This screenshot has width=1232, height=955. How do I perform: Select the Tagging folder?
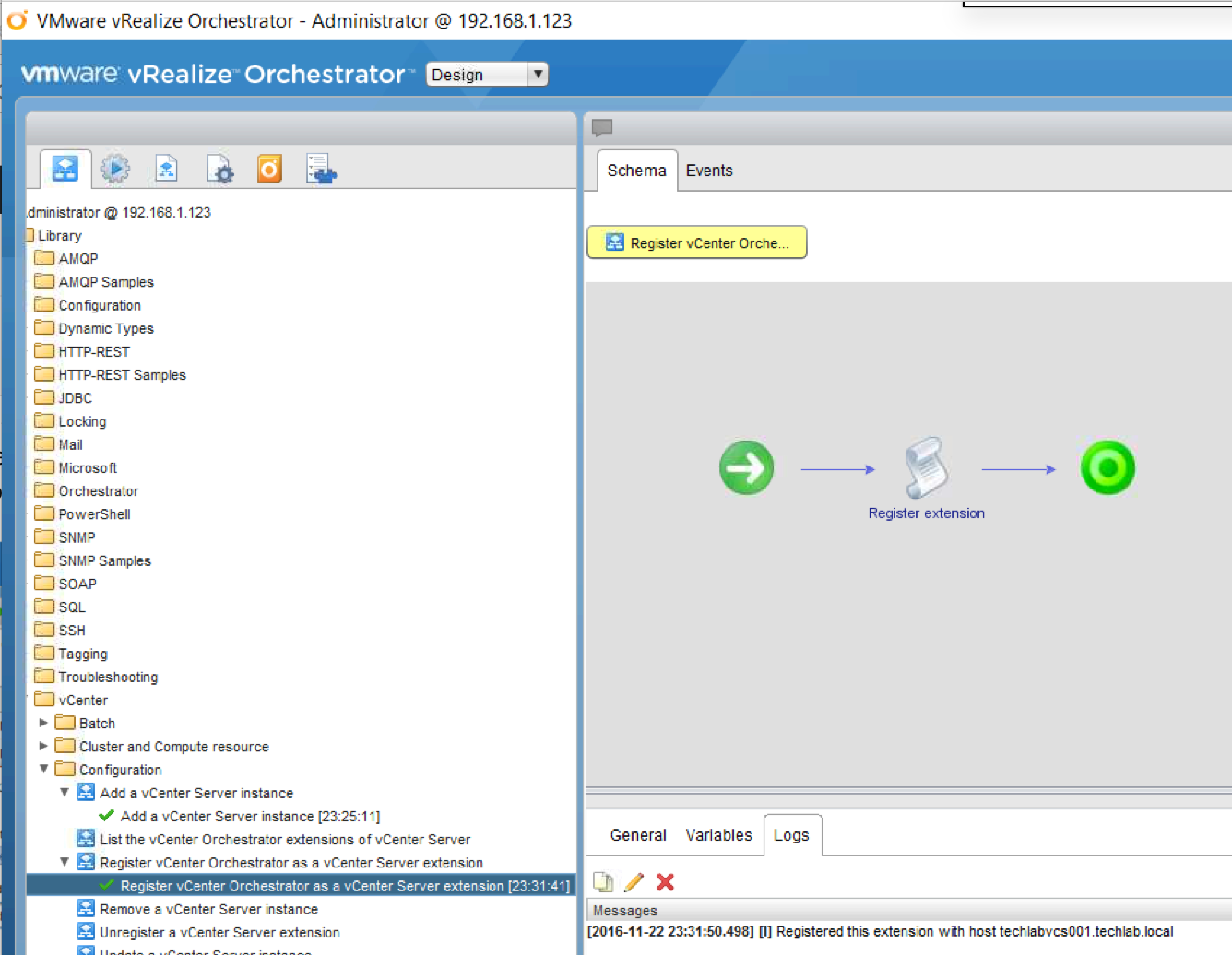click(x=83, y=654)
